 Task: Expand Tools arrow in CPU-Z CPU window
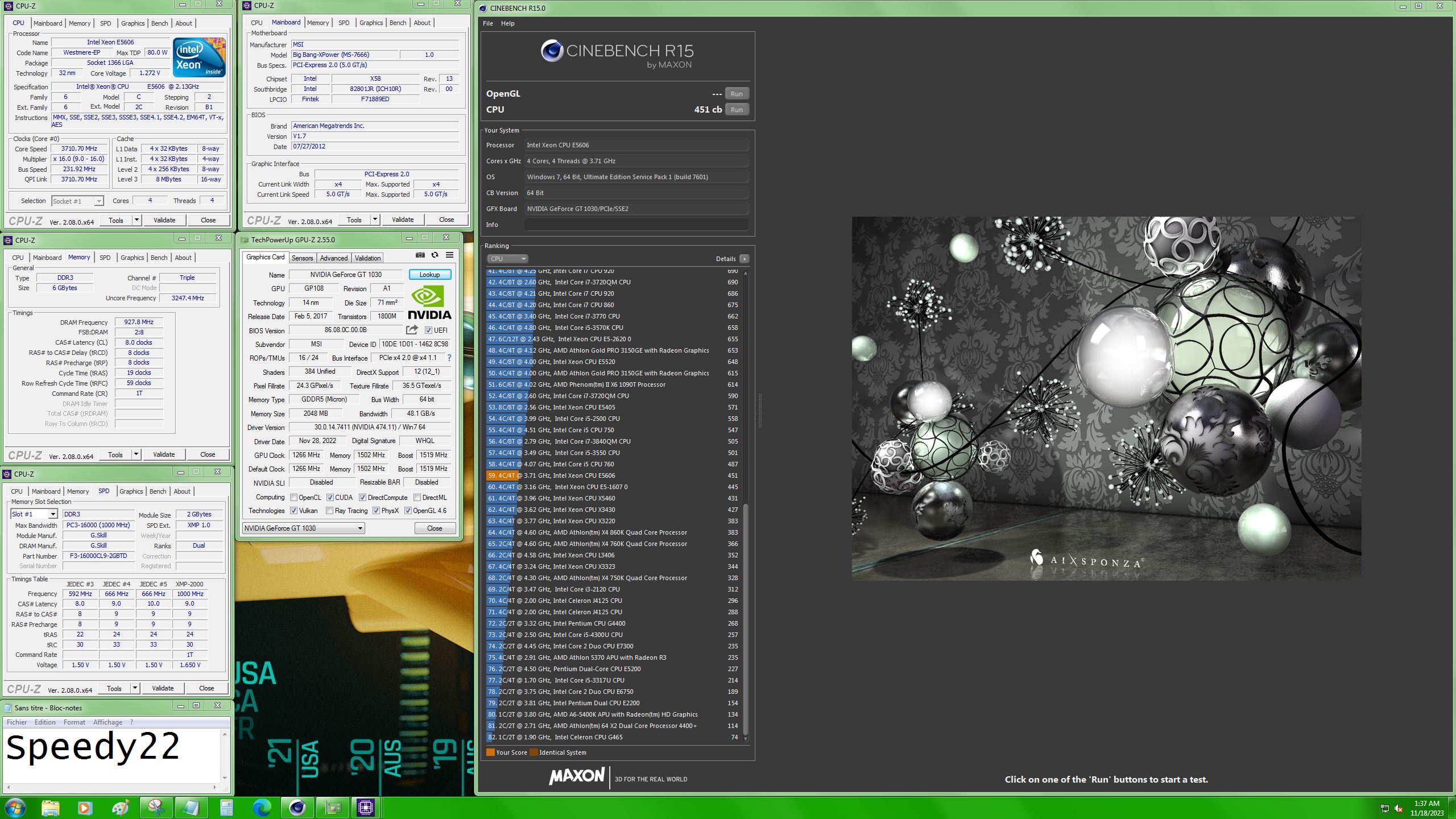pyautogui.click(x=136, y=220)
